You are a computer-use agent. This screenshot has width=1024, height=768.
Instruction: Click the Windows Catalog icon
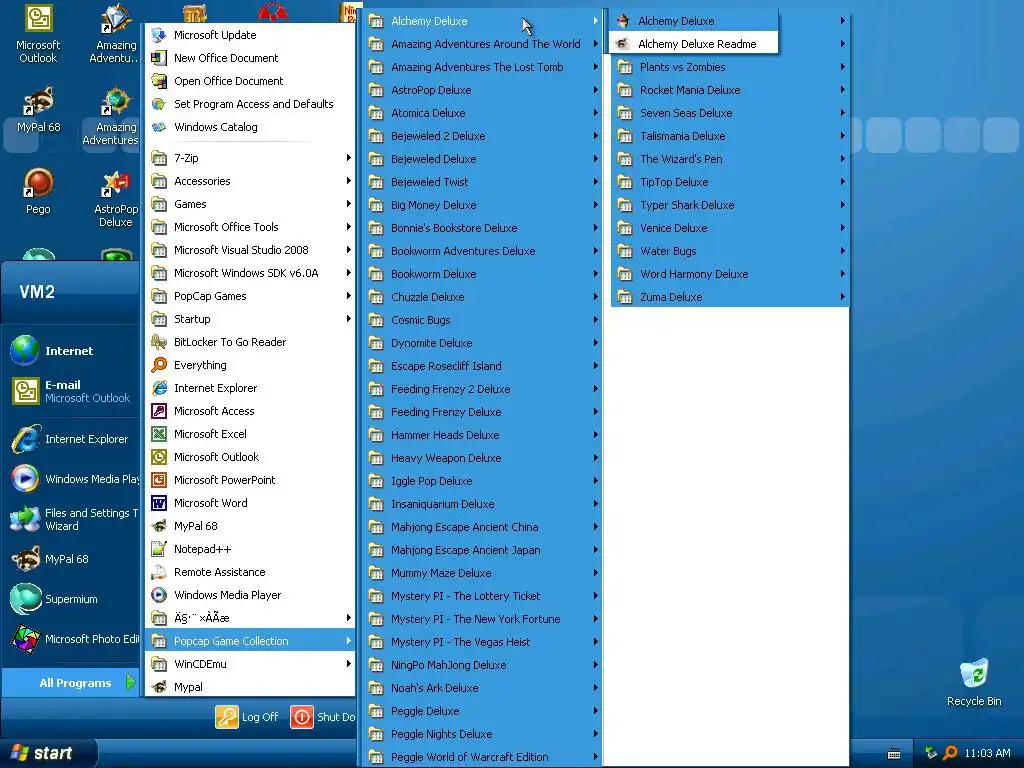point(159,127)
